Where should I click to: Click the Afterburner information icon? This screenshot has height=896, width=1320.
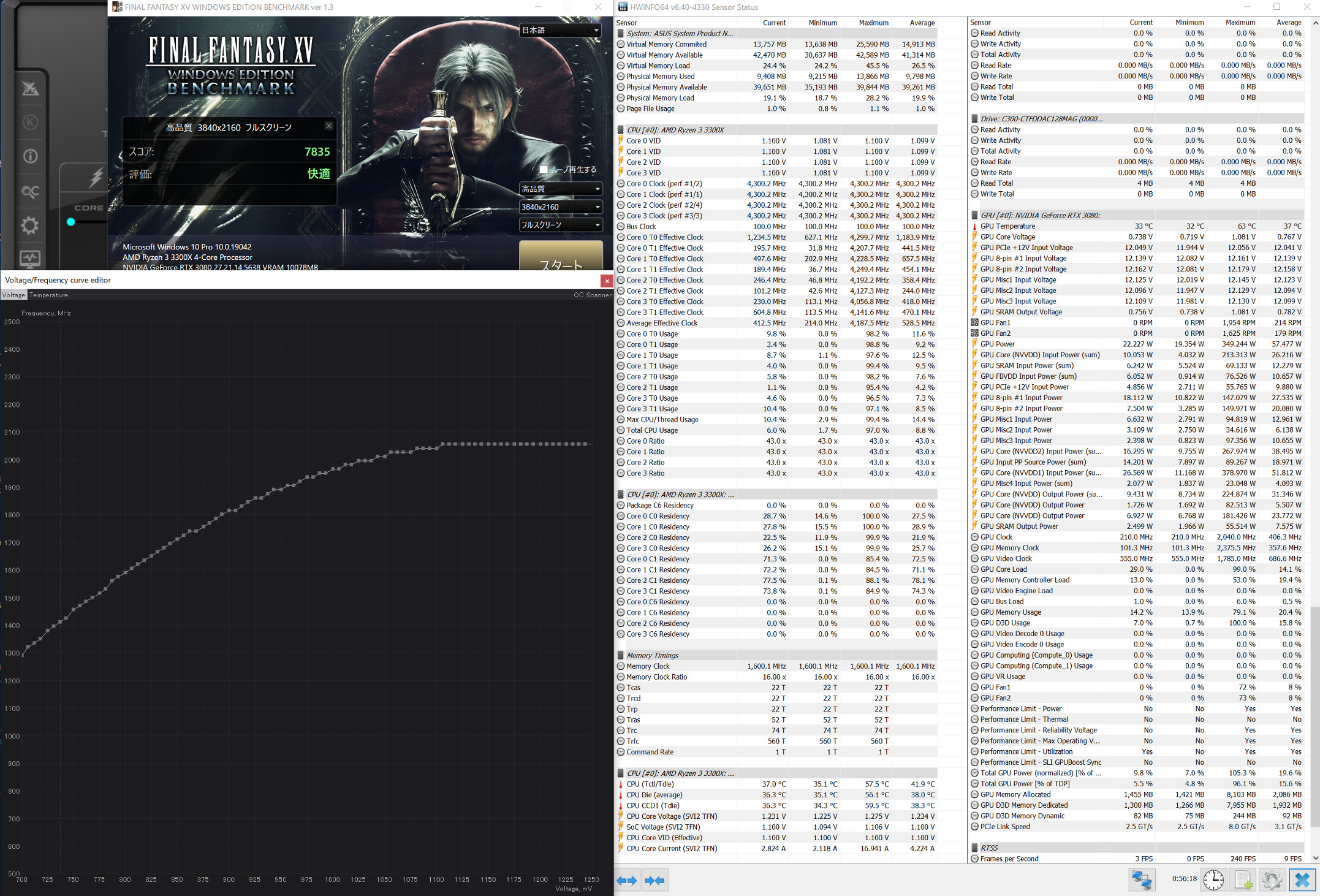tap(30, 156)
